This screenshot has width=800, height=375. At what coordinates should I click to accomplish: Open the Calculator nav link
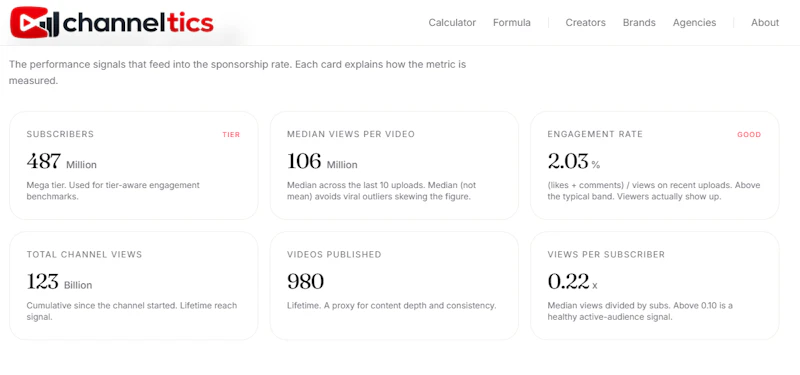452,22
